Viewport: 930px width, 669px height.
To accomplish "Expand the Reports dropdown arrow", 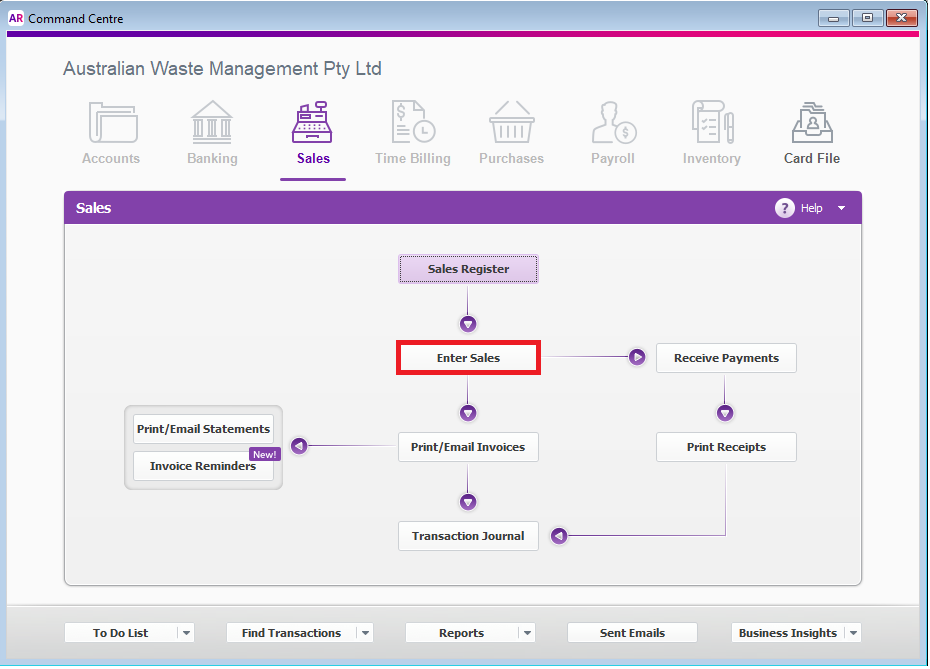I will coord(527,633).
